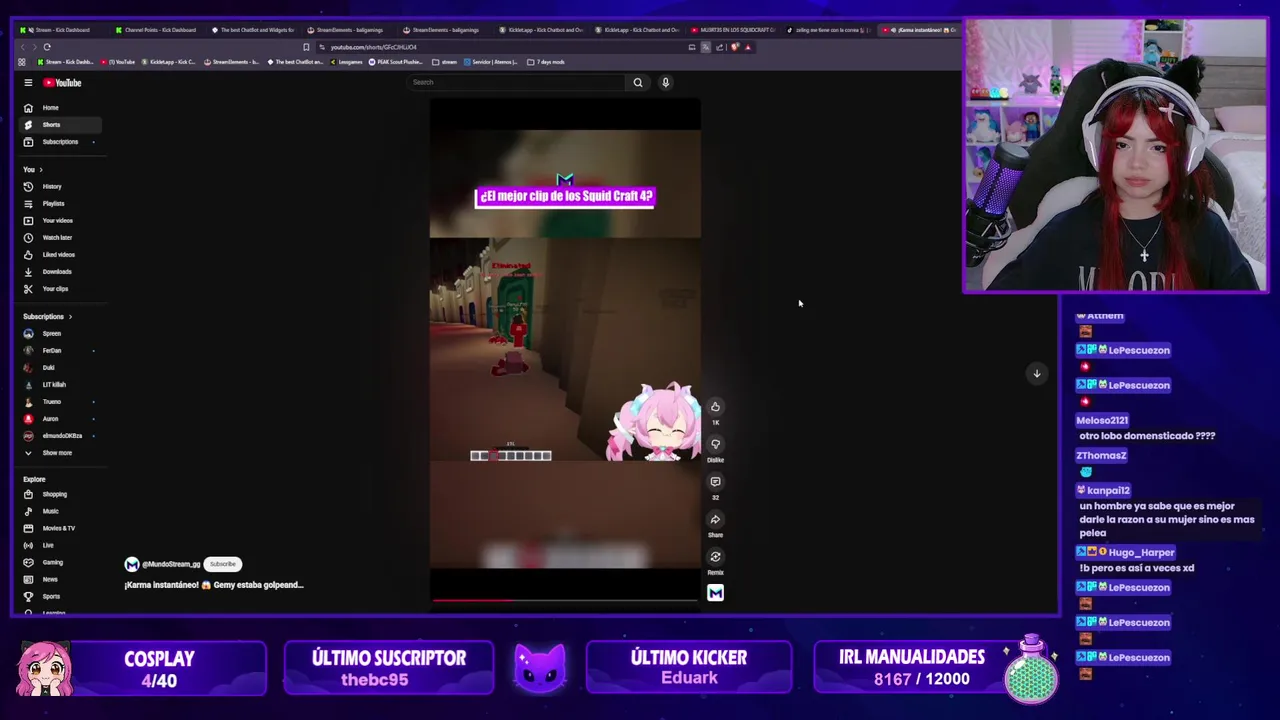Screen dimensions: 1280x720
Task: Open Movies & TV in Explore
Action: pyautogui.click(x=60, y=528)
